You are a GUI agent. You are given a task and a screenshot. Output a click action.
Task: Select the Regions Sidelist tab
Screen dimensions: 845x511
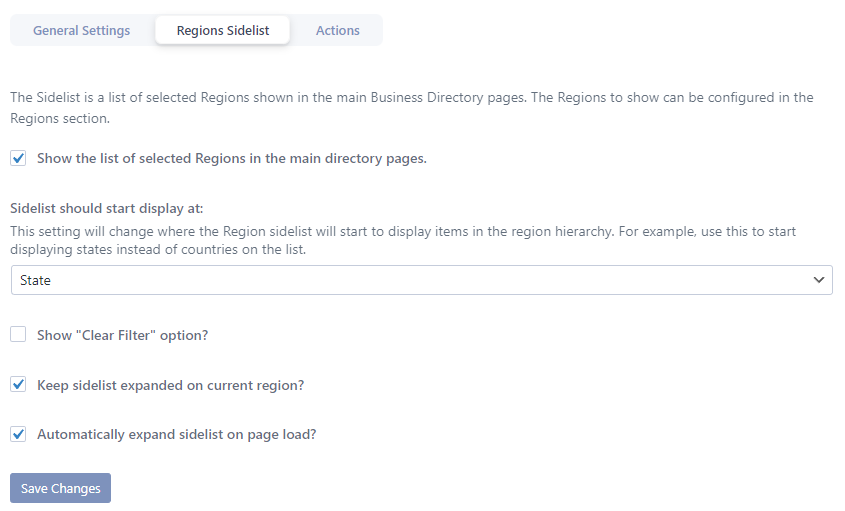point(223,31)
